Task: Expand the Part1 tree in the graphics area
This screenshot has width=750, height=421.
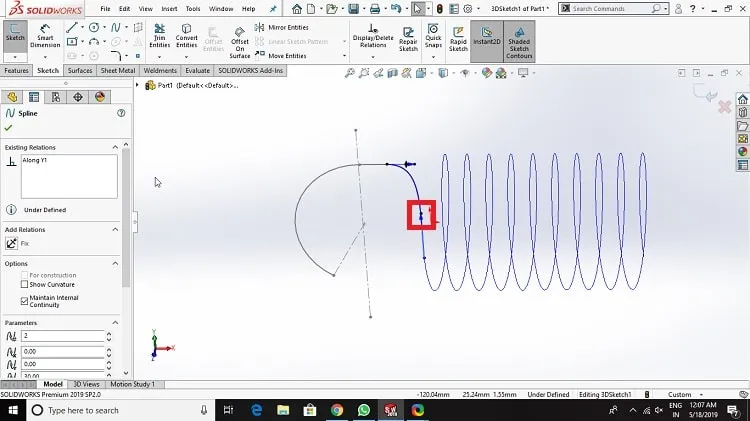Action: point(137,85)
